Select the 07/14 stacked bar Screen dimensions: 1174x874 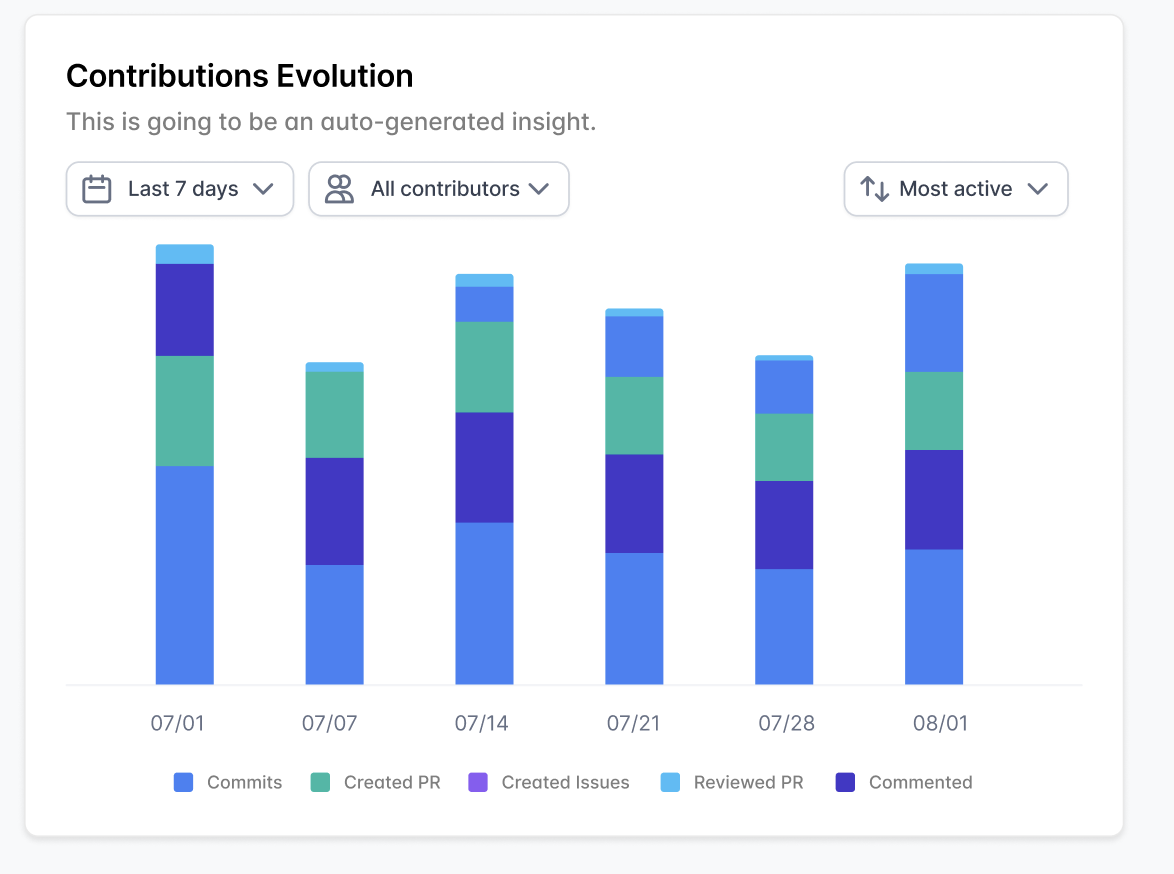pos(484,479)
